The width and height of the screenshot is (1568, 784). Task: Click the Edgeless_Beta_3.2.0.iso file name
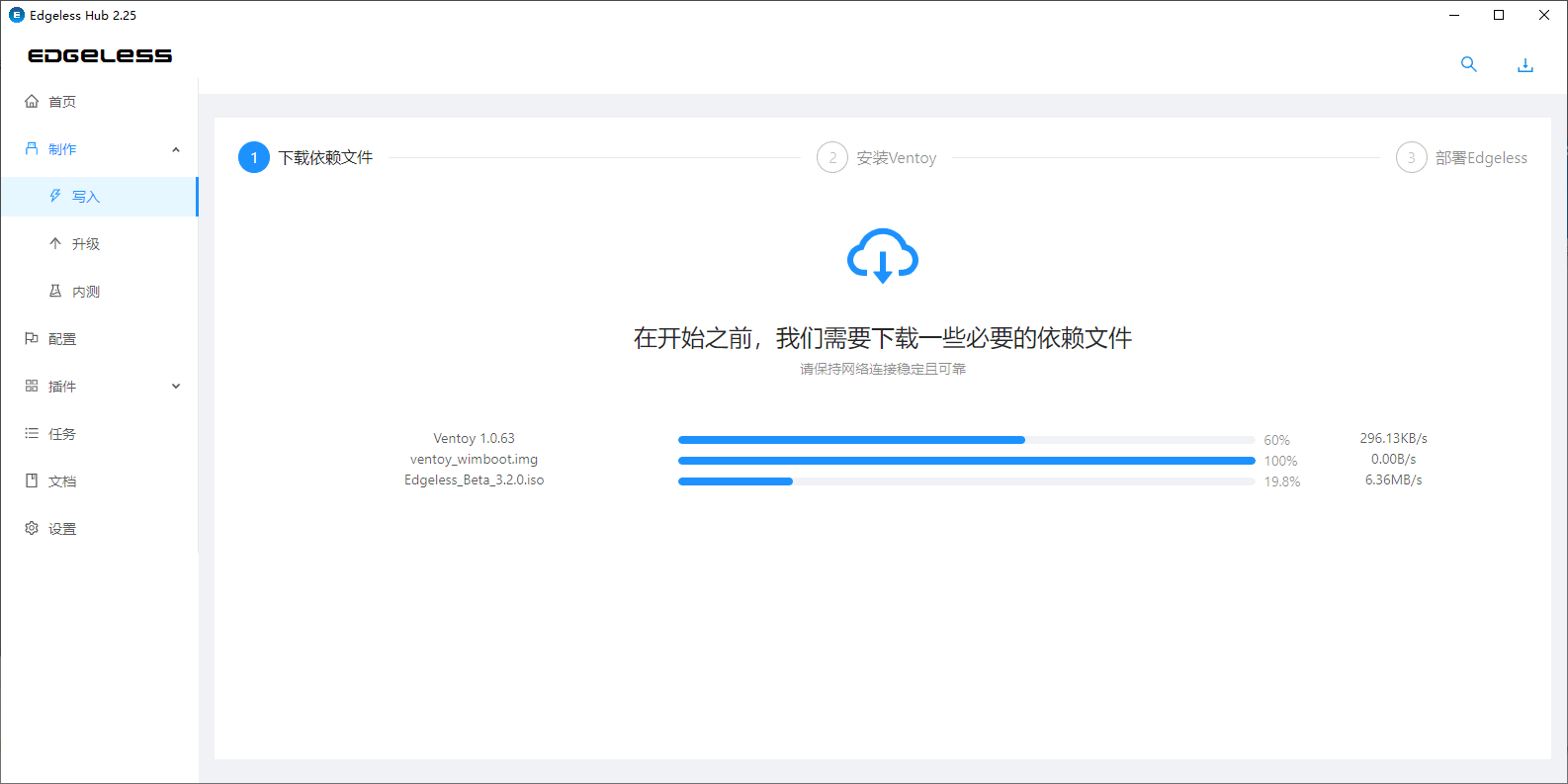[x=474, y=479]
